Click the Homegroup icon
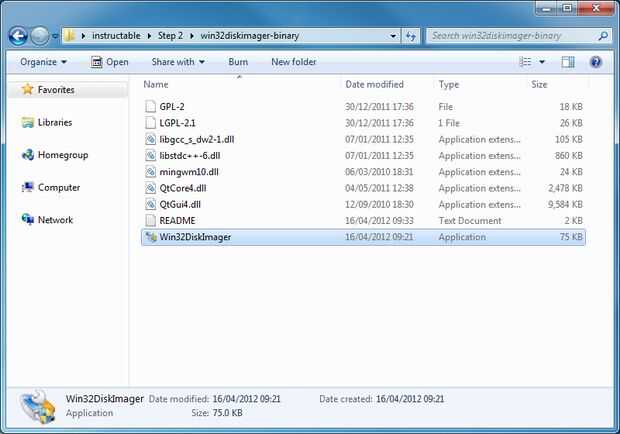 [x=28, y=155]
